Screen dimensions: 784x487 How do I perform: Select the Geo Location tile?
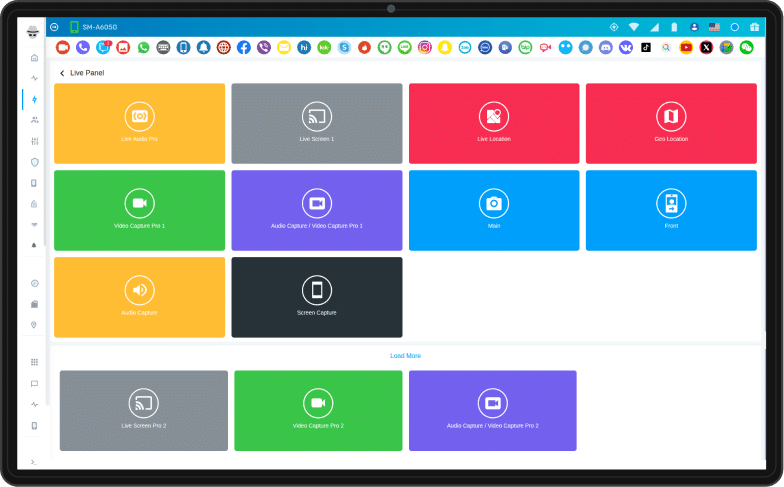[671, 123]
